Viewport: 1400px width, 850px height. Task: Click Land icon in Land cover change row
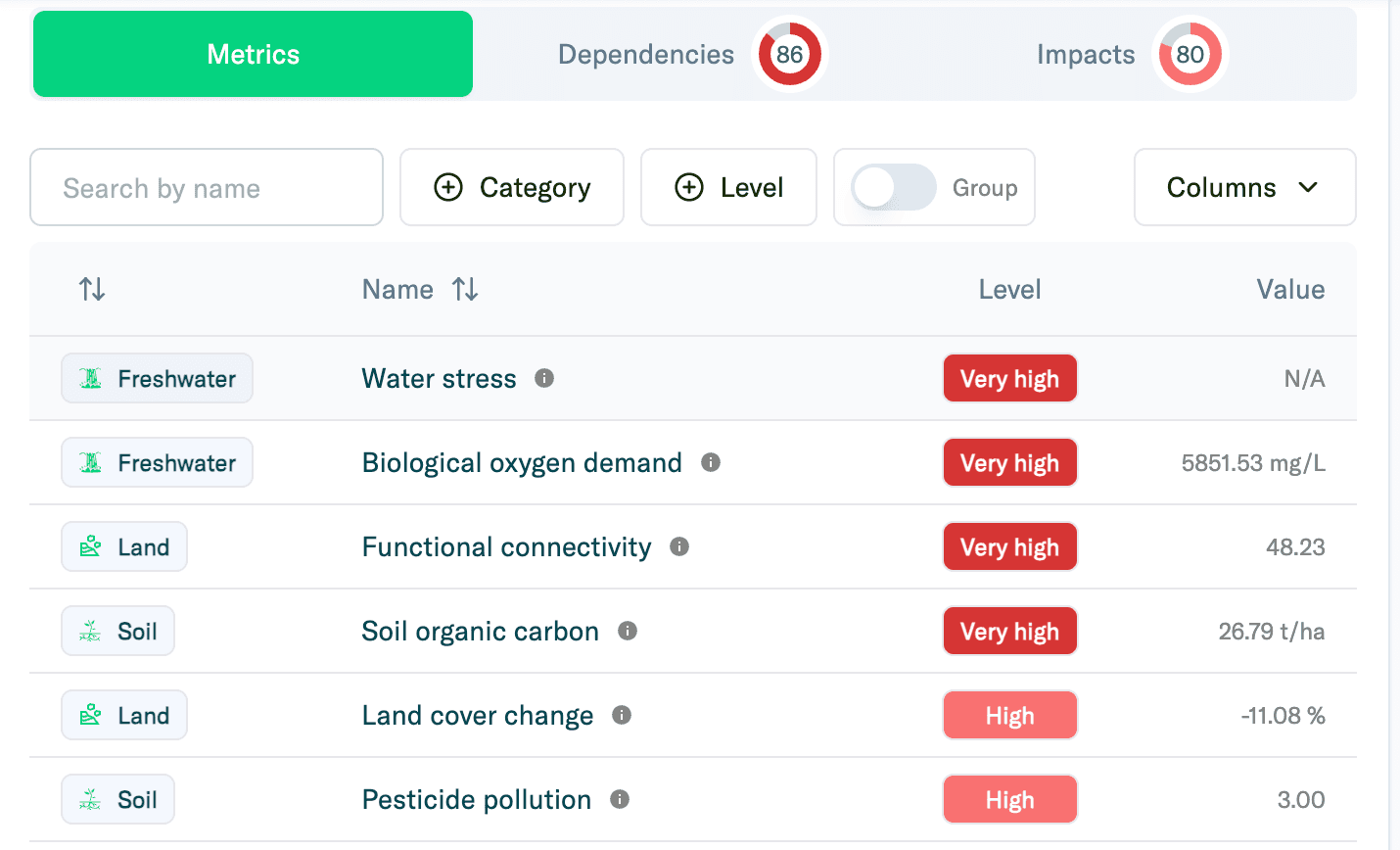coord(90,715)
